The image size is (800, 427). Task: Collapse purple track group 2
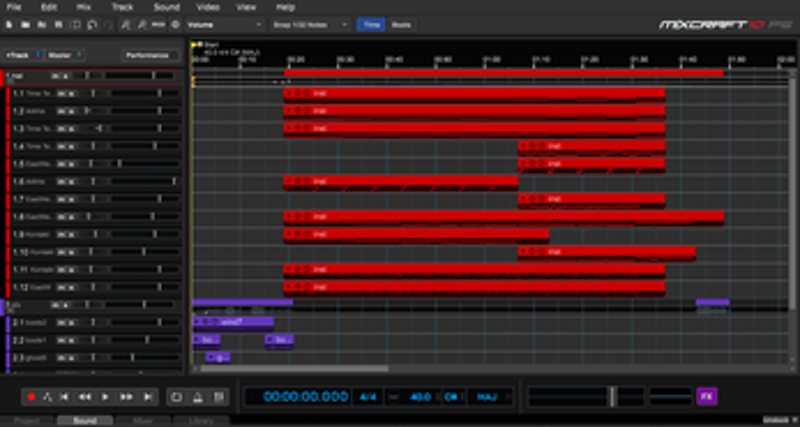tap(9, 310)
